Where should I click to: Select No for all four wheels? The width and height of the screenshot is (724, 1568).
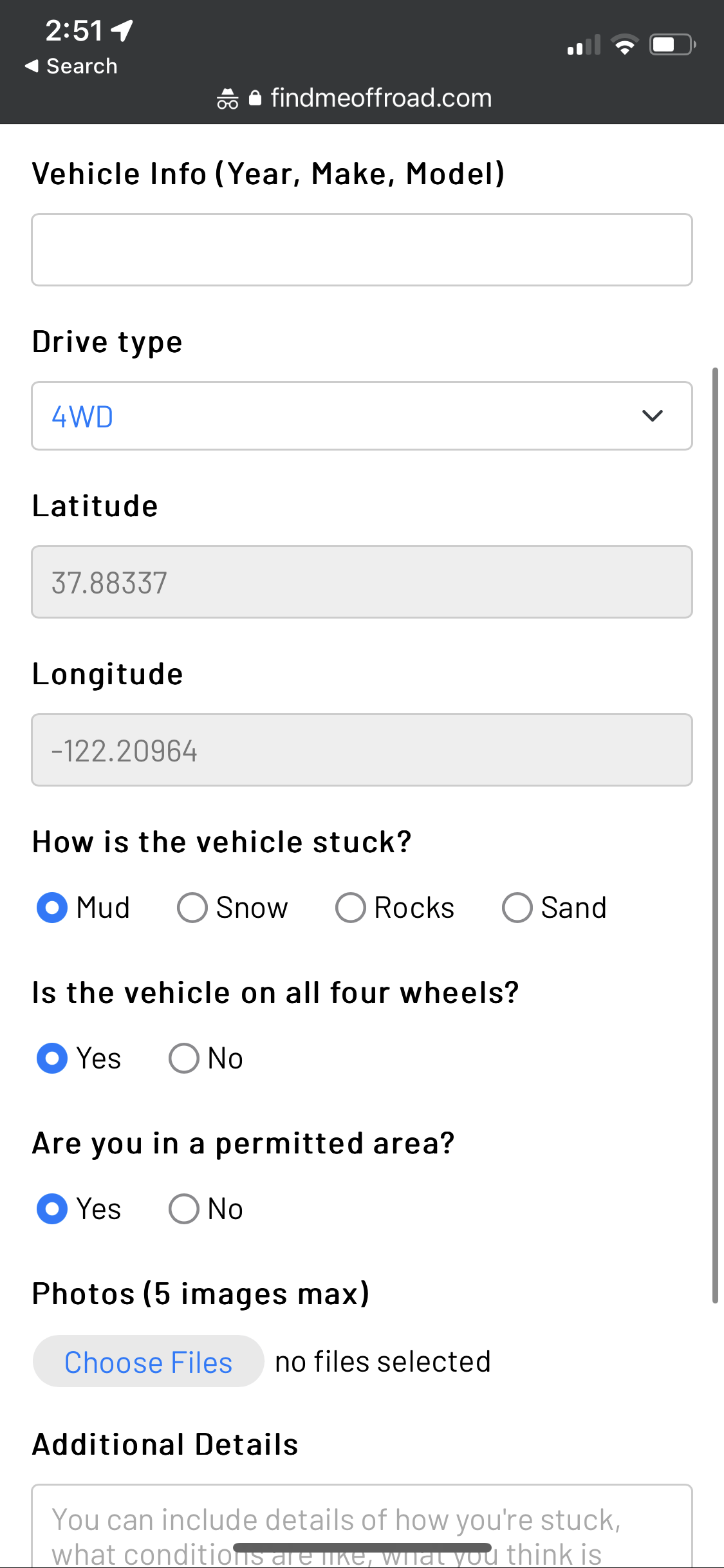point(184,1058)
